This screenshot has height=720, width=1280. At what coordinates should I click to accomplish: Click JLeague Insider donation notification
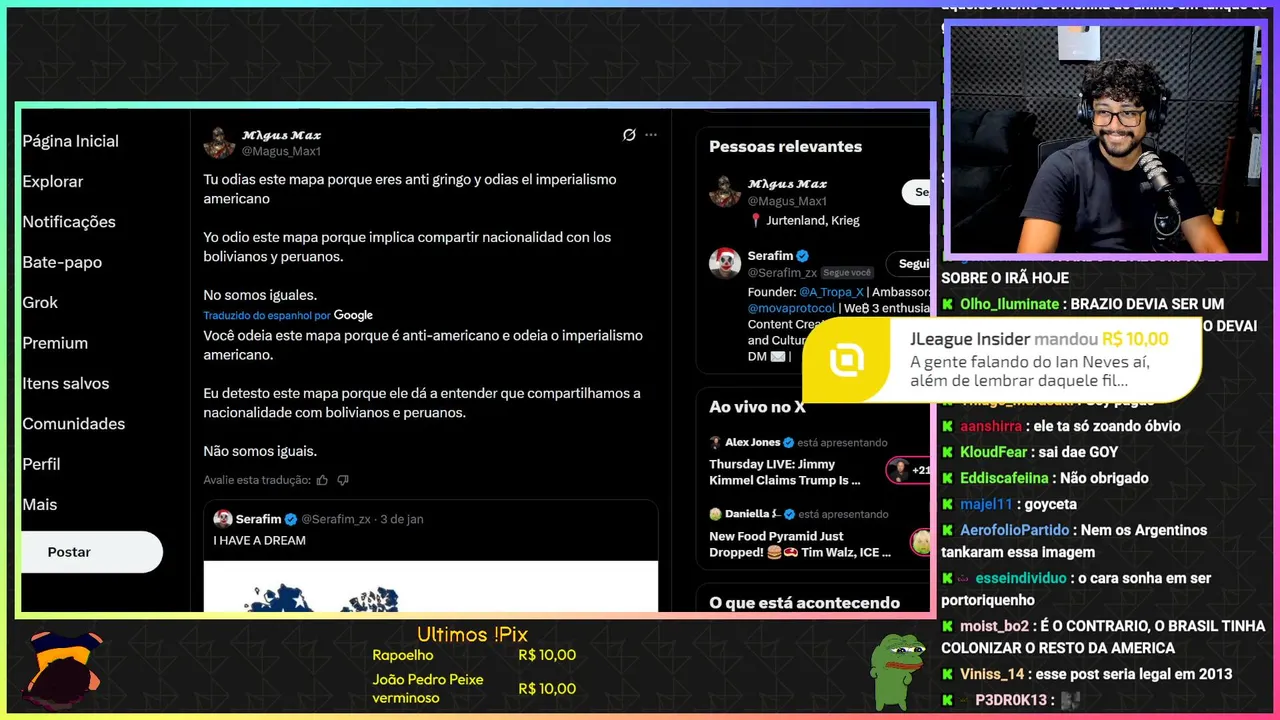click(1002, 360)
